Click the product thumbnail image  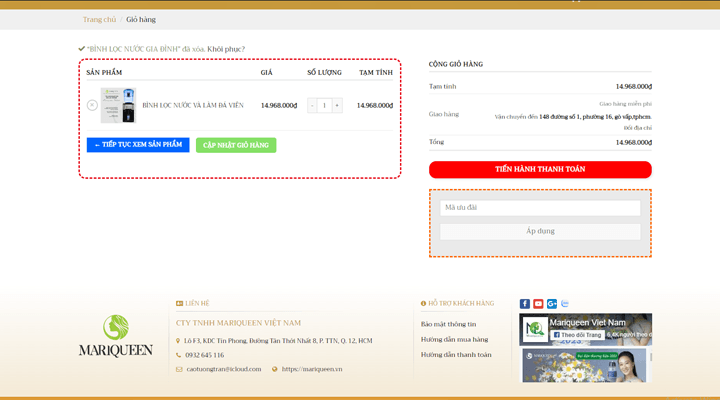pyautogui.click(x=118, y=105)
